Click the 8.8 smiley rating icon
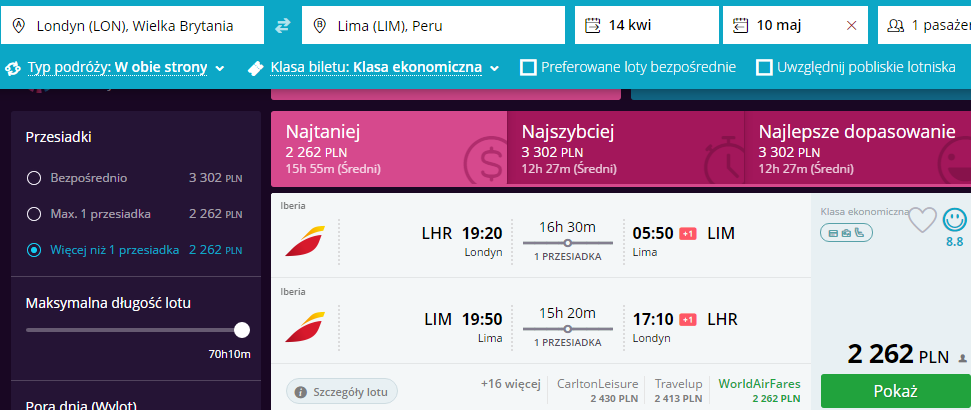This screenshot has width=971, height=410. (954, 219)
